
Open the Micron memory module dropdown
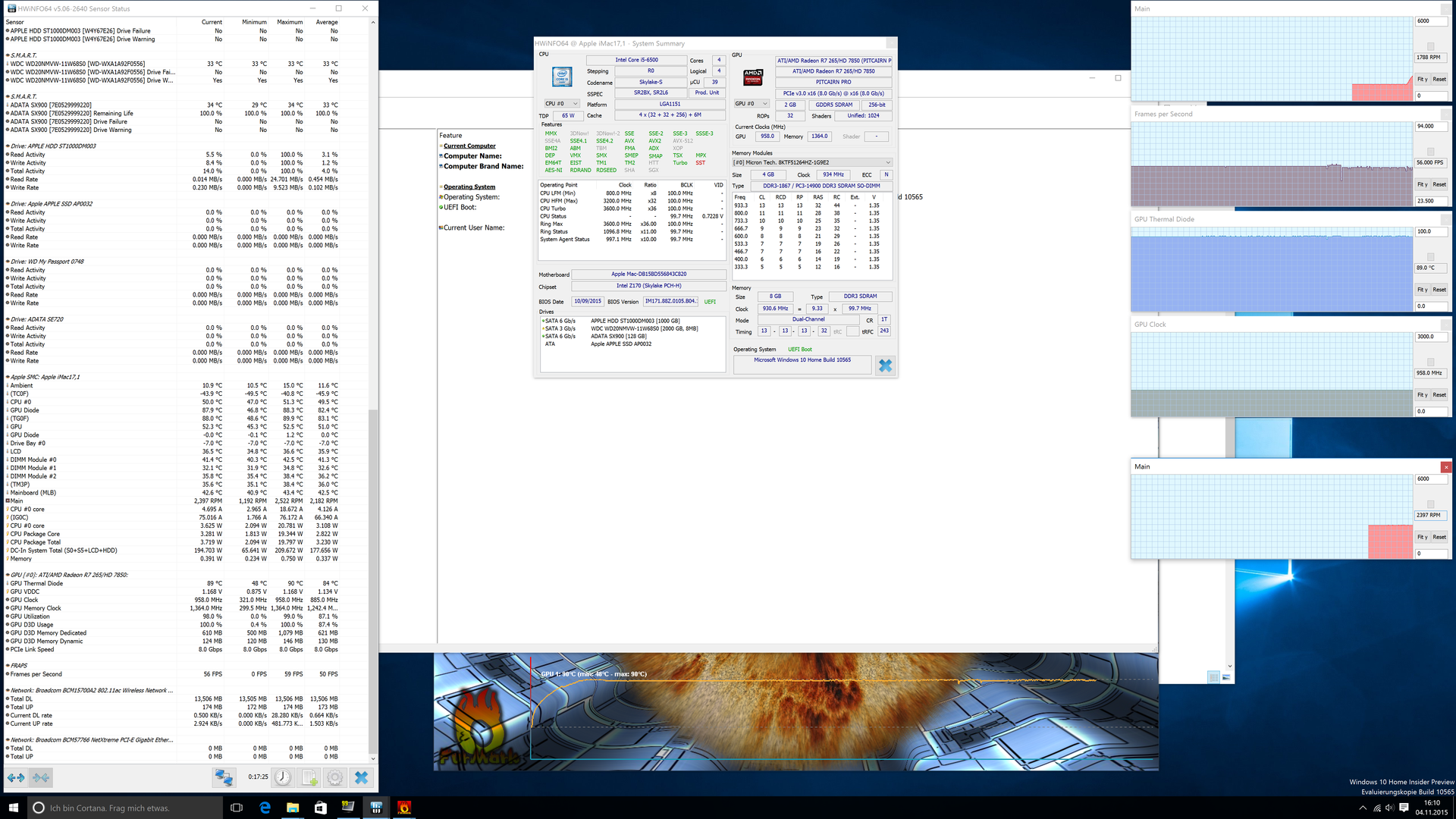pyautogui.click(x=811, y=162)
